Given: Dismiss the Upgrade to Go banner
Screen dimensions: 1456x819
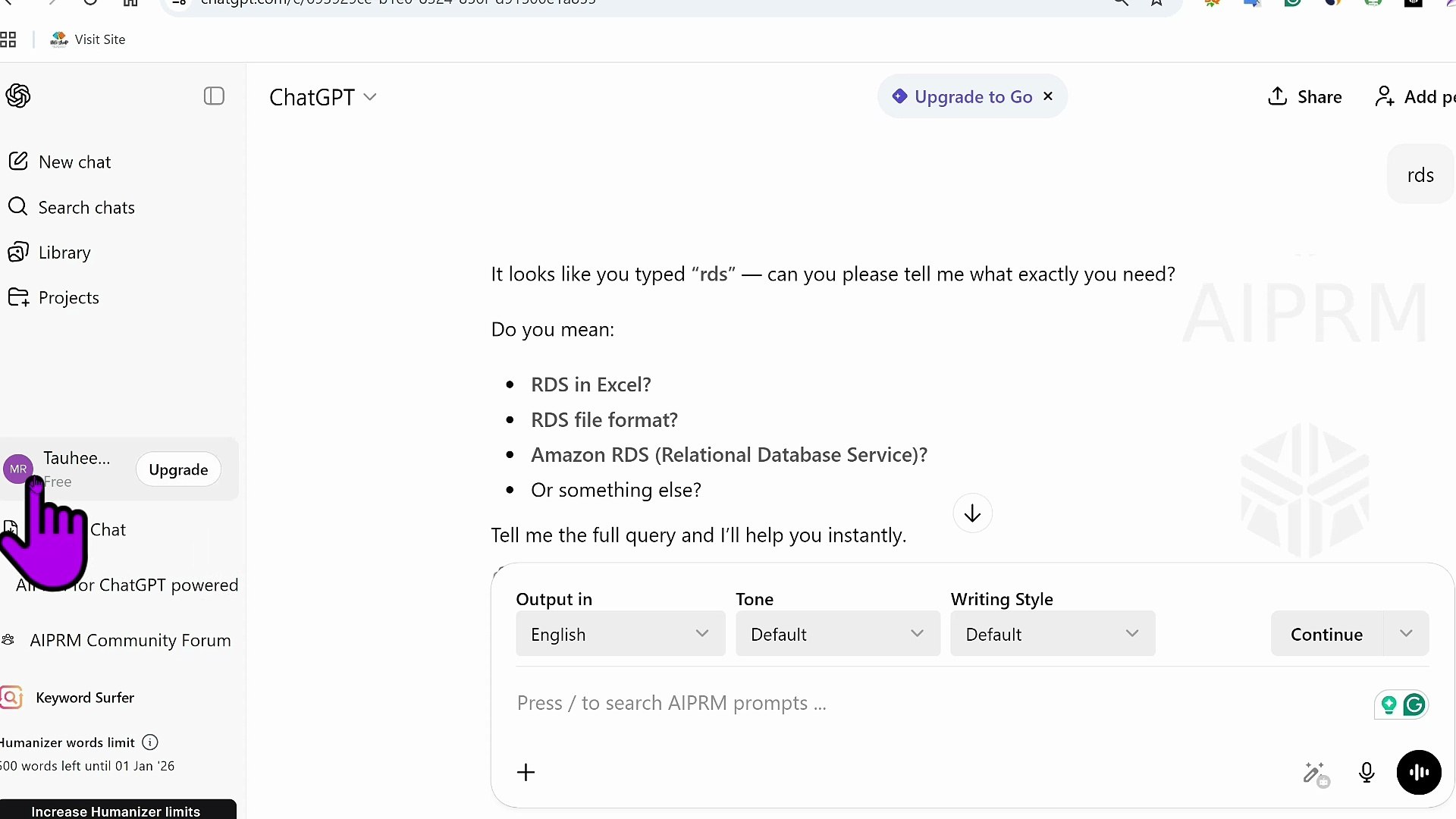Looking at the screenshot, I should 1048,96.
